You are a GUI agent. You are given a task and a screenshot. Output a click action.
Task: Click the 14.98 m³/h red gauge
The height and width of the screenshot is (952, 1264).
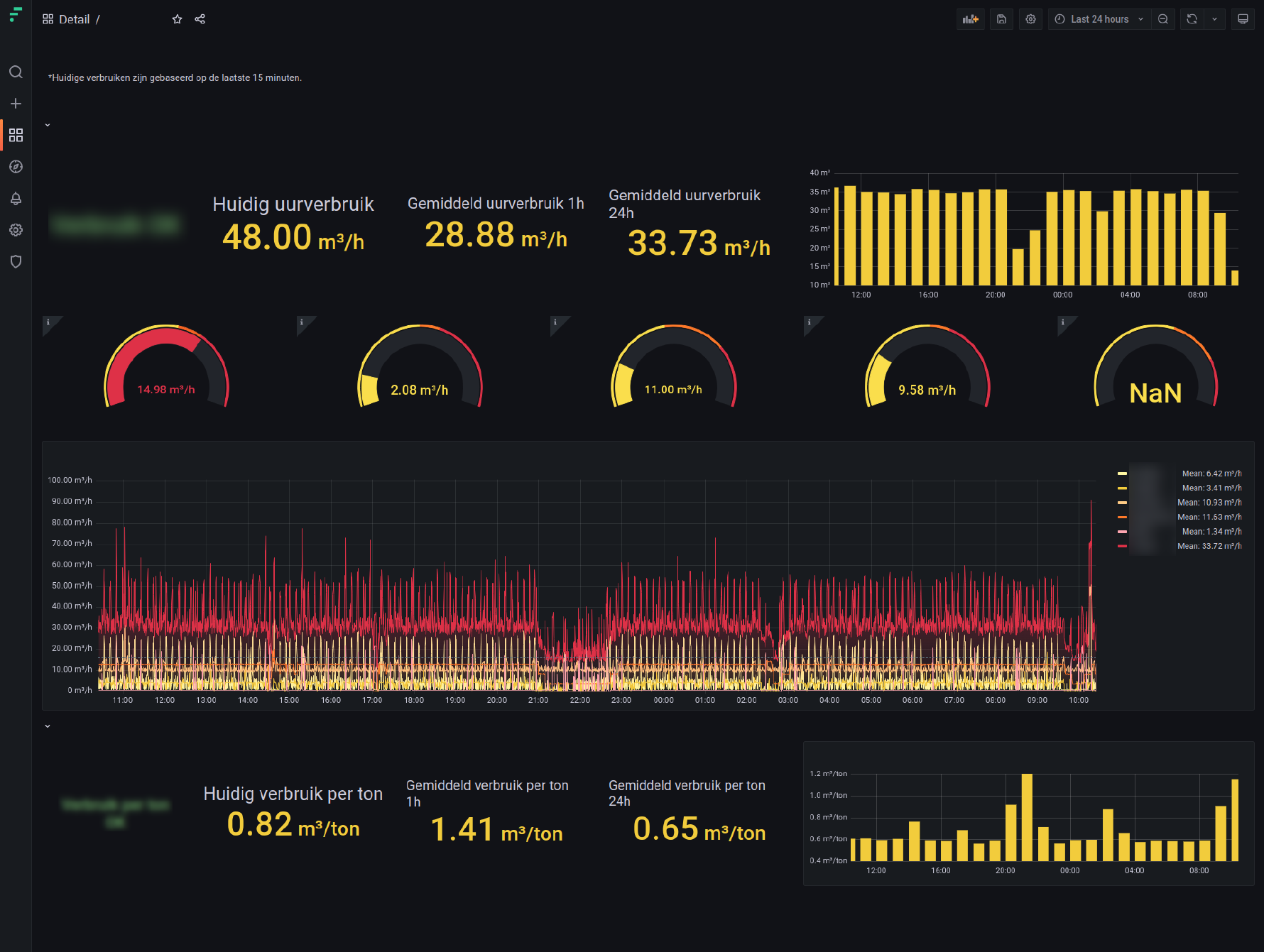(167, 366)
